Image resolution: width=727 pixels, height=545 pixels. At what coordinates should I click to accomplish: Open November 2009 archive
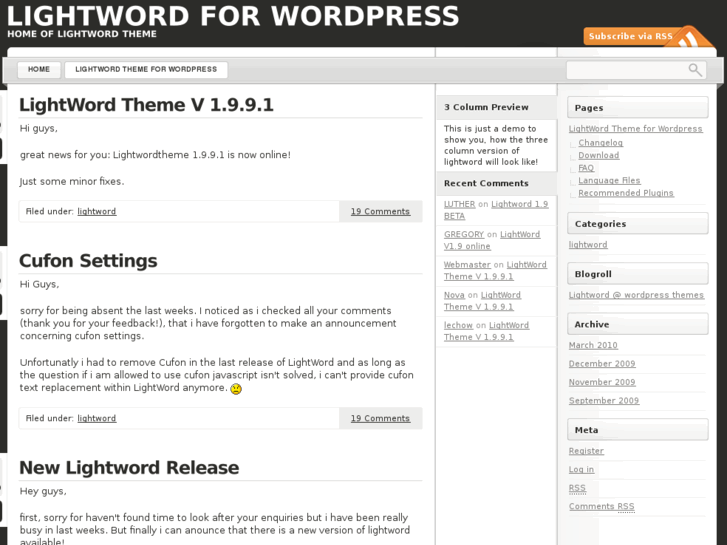[602, 382]
